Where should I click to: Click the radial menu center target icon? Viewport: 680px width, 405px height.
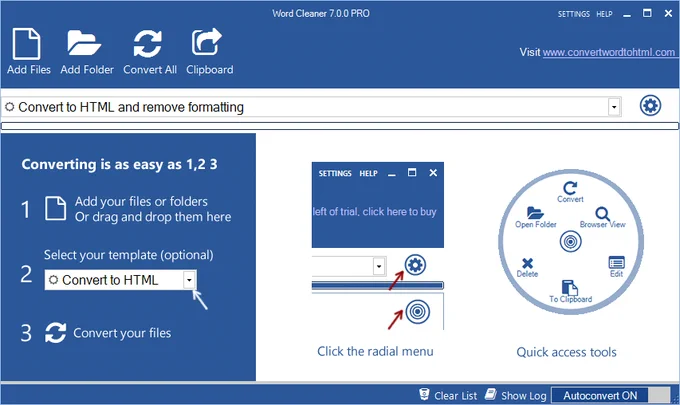coord(570,241)
